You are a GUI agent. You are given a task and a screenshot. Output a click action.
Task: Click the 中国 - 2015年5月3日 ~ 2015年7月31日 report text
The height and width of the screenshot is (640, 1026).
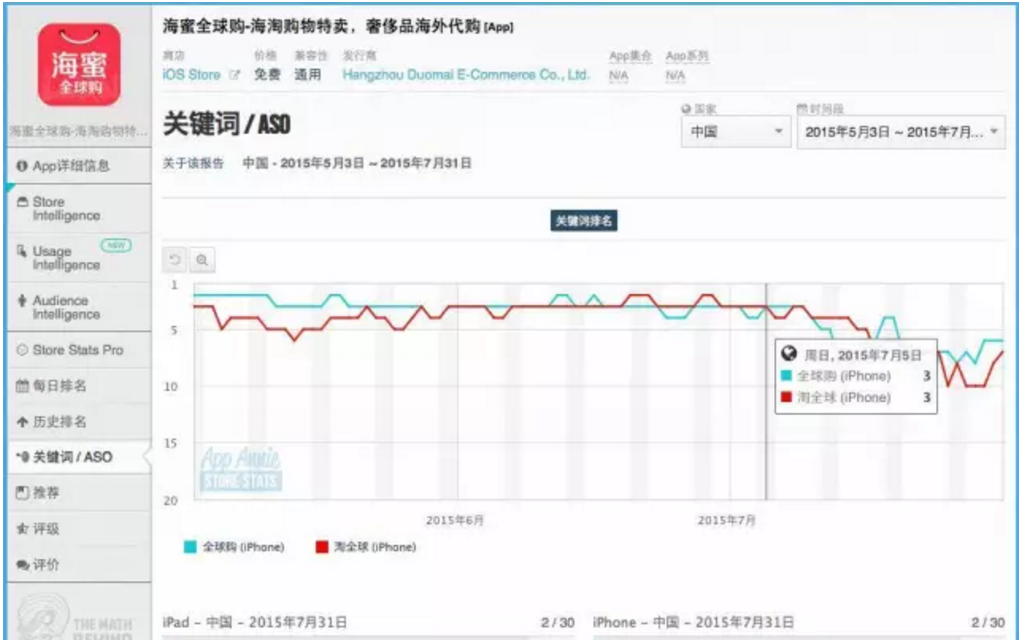357,164
